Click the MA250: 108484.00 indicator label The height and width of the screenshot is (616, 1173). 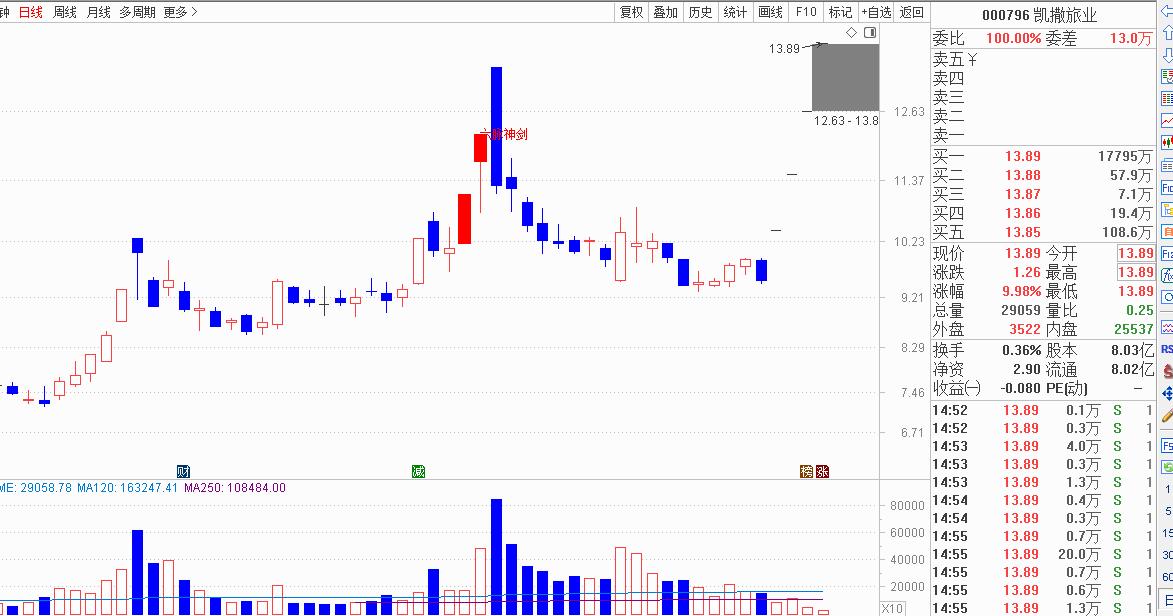click(235, 487)
